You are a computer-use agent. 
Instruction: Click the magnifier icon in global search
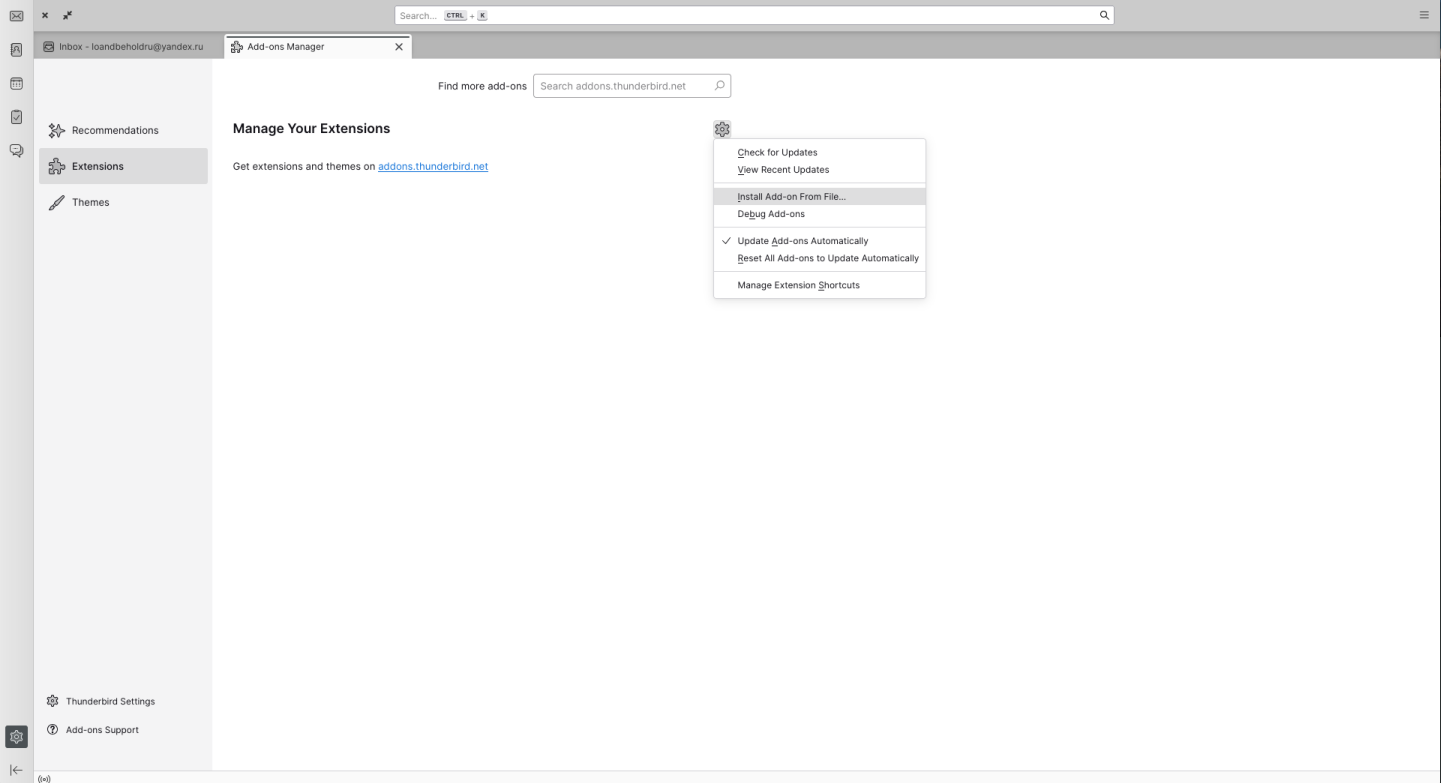(1104, 15)
